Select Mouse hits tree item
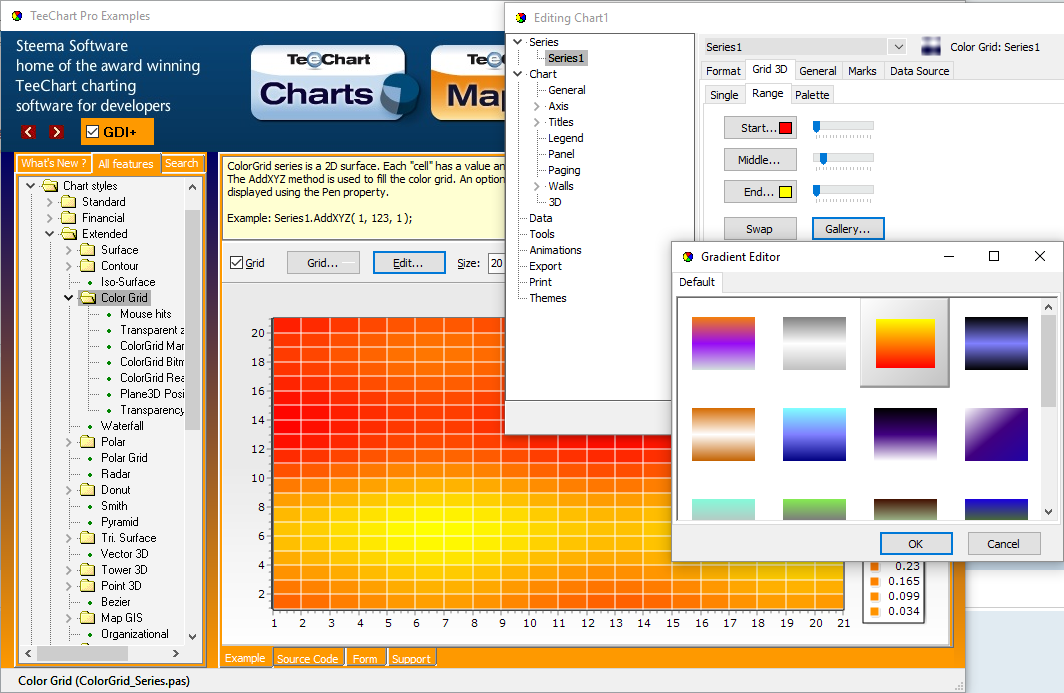The width and height of the screenshot is (1064, 693). [145, 314]
